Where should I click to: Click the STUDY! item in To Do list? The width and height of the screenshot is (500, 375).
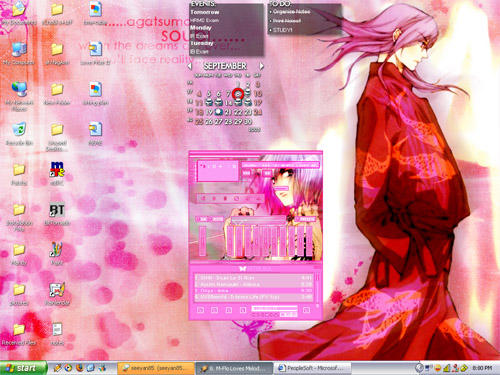click(282, 30)
